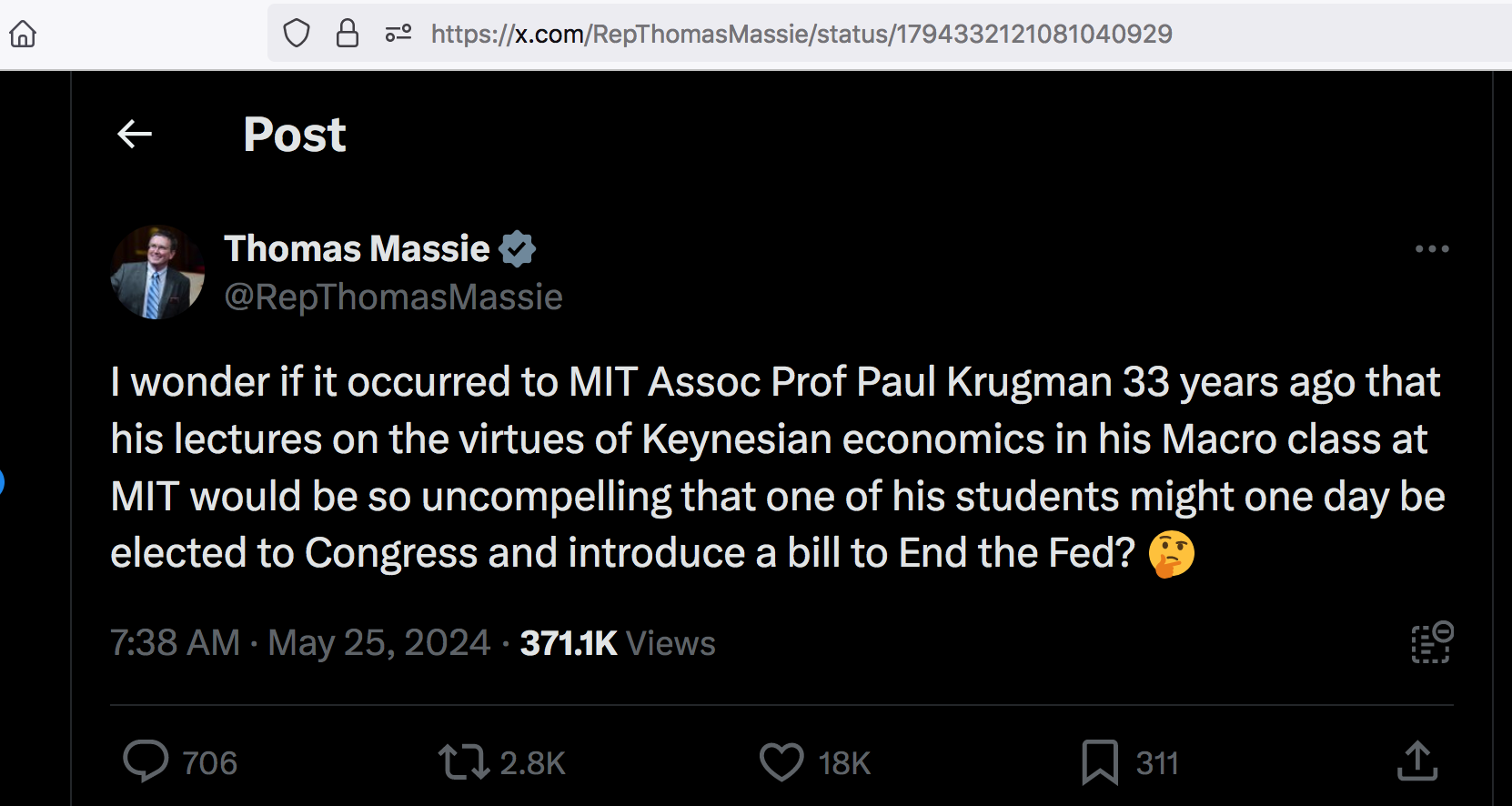Click the x.com URL address field

click(801, 35)
